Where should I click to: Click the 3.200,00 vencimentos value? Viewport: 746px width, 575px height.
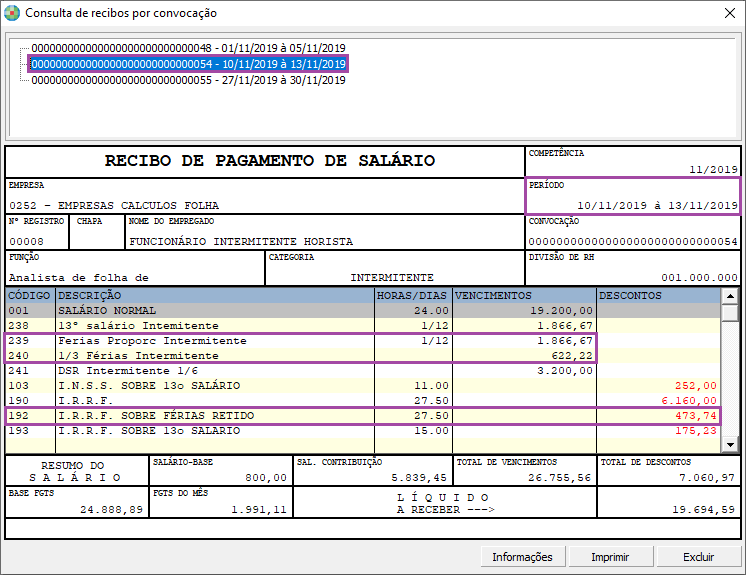[x=565, y=370]
